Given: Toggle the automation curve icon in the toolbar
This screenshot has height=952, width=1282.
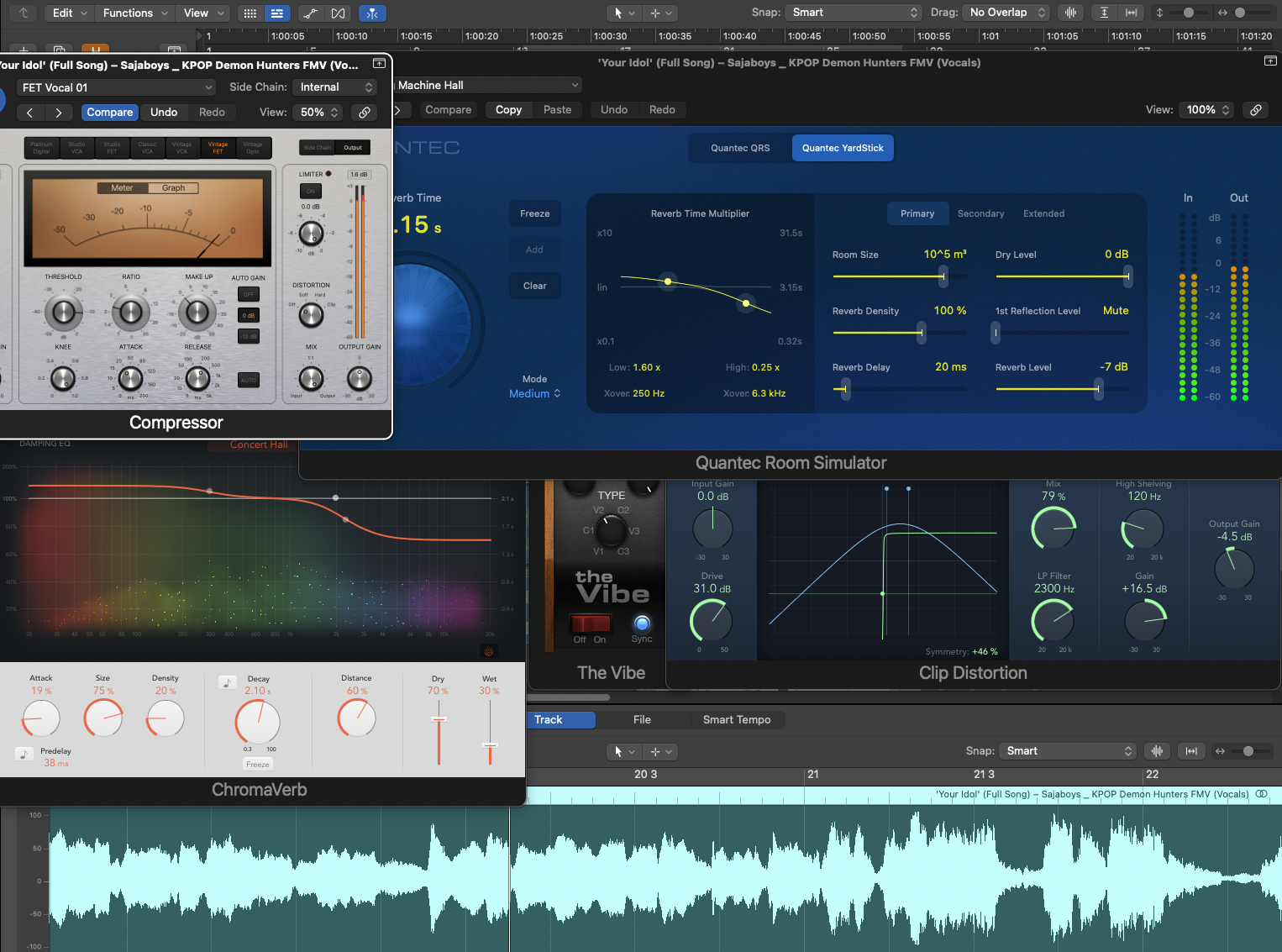Looking at the screenshot, I should [x=310, y=13].
